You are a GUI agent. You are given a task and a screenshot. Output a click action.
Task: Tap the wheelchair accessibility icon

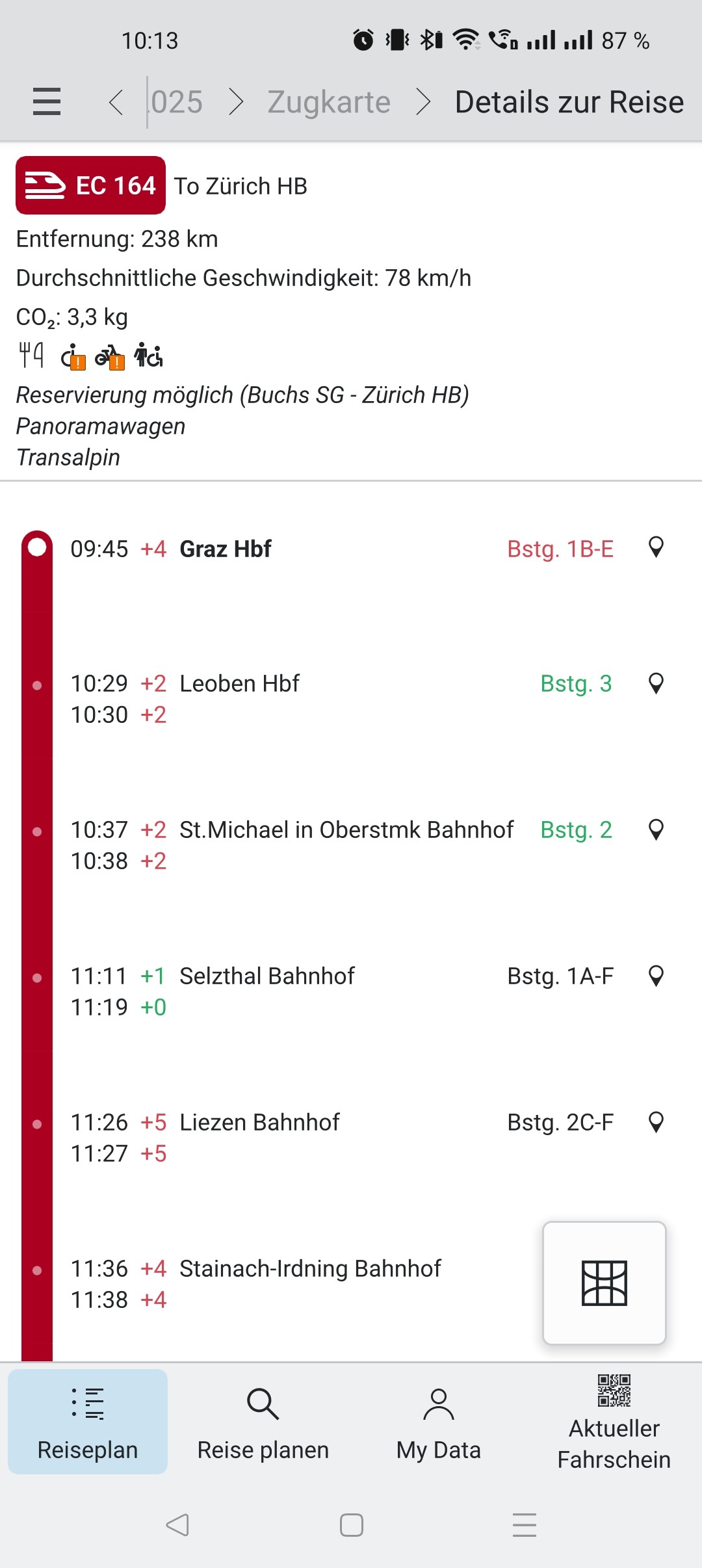click(x=148, y=356)
